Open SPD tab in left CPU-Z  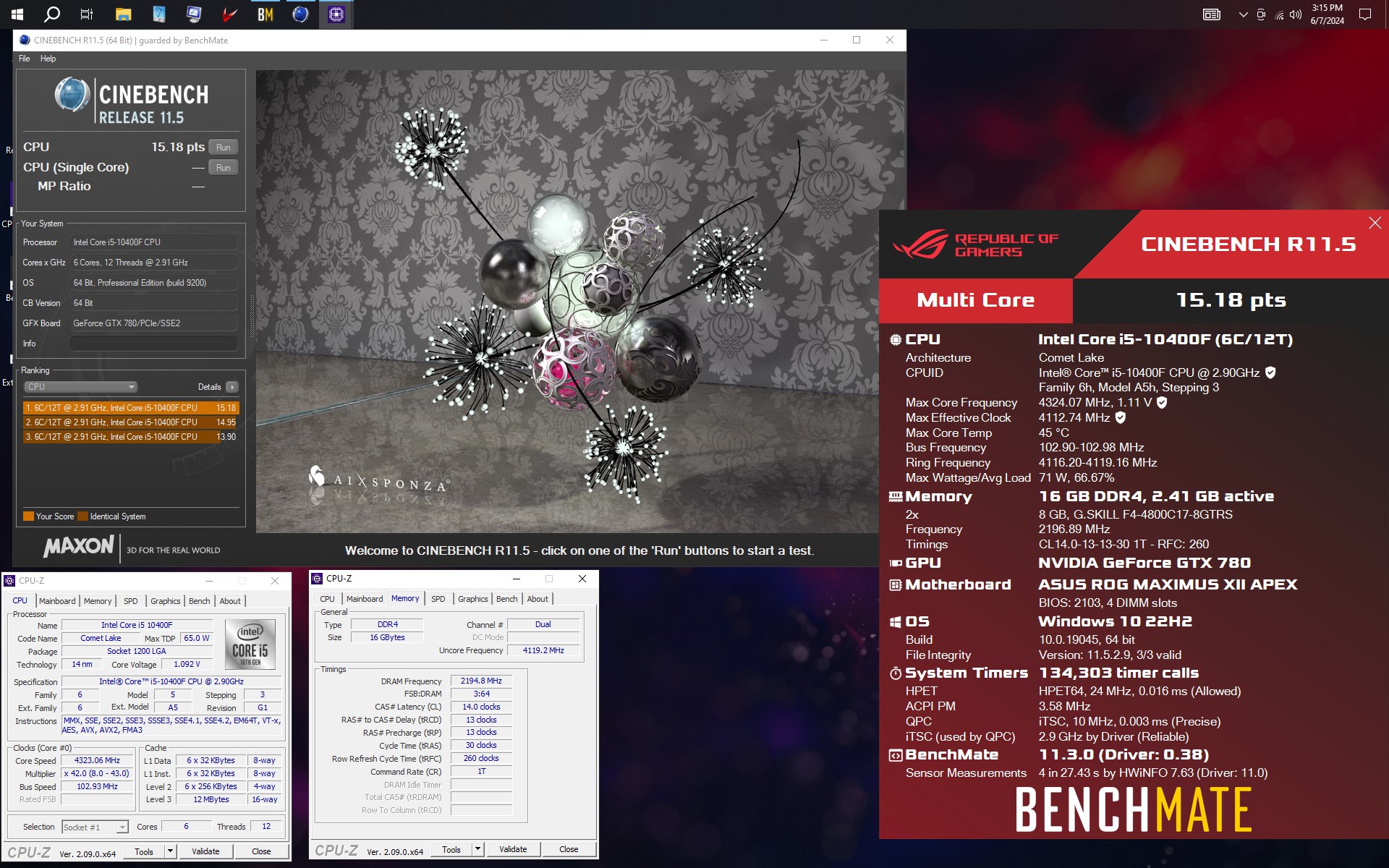pos(130,601)
